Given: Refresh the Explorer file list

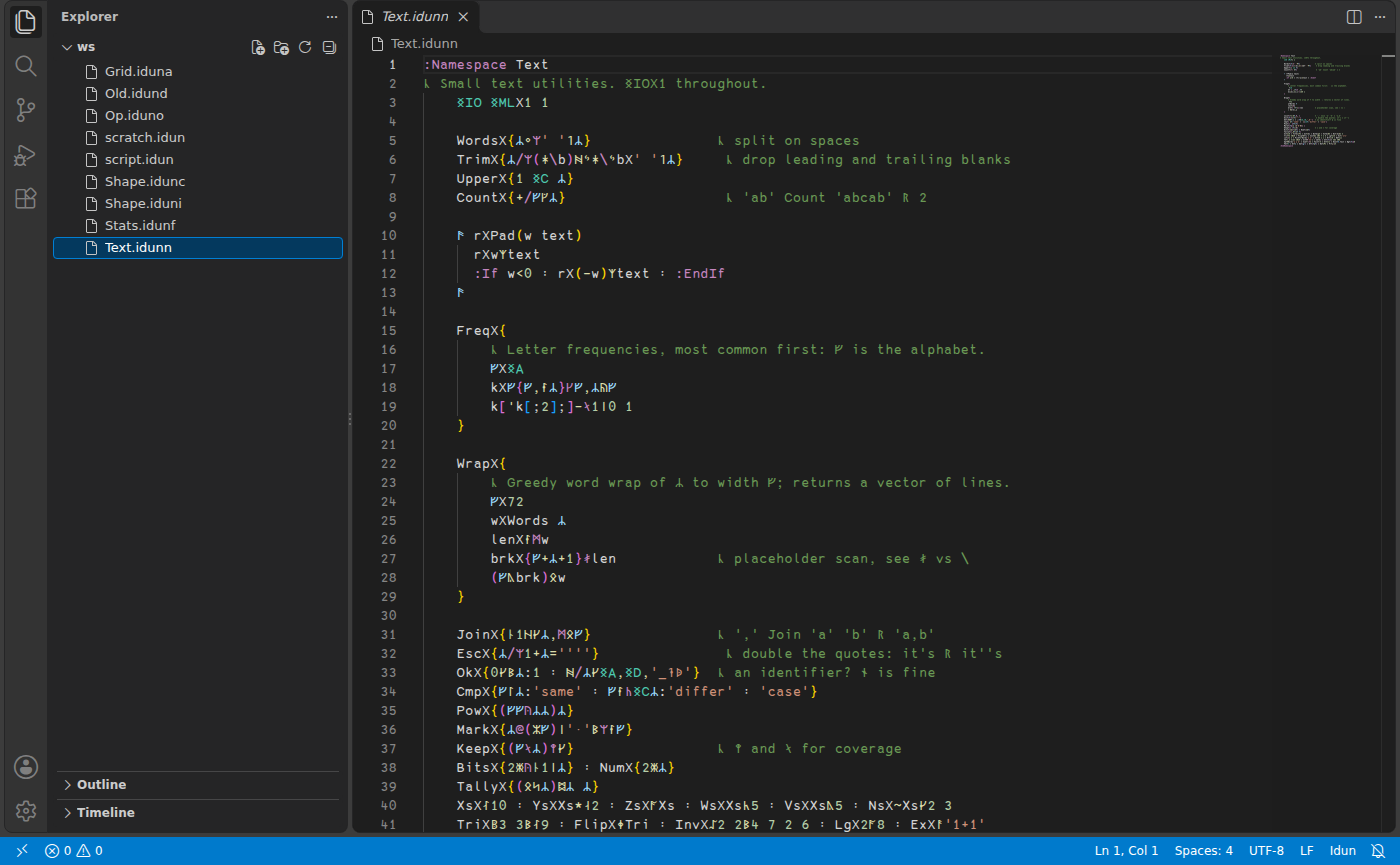Looking at the screenshot, I should [x=305, y=47].
